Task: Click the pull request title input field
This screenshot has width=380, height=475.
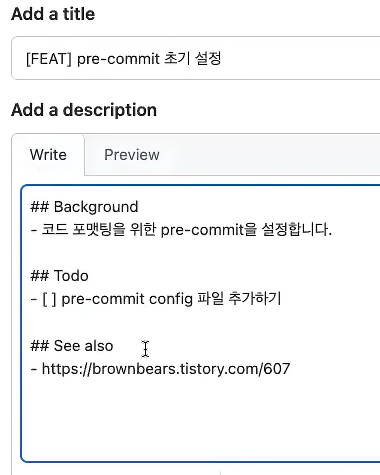Action: [x=197, y=58]
